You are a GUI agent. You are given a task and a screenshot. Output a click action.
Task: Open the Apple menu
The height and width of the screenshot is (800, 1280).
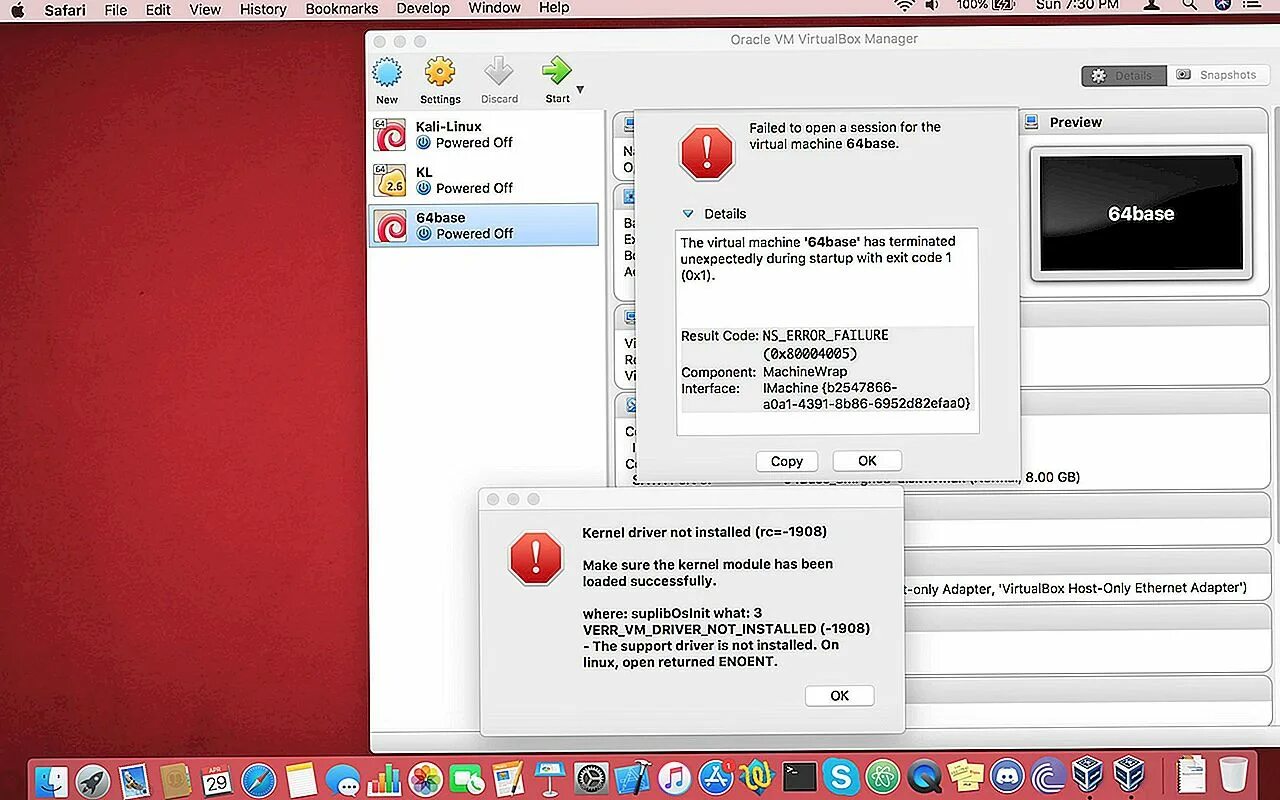tap(17, 9)
